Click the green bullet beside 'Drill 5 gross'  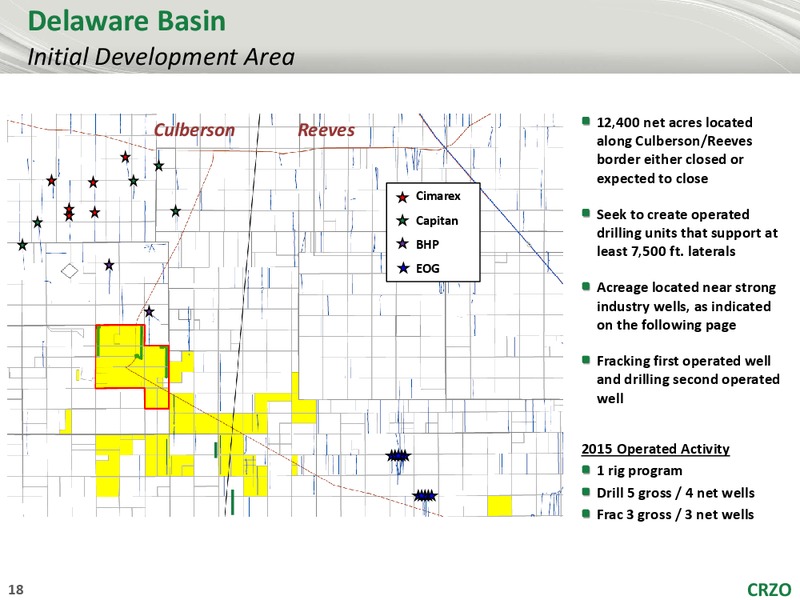coord(586,492)
